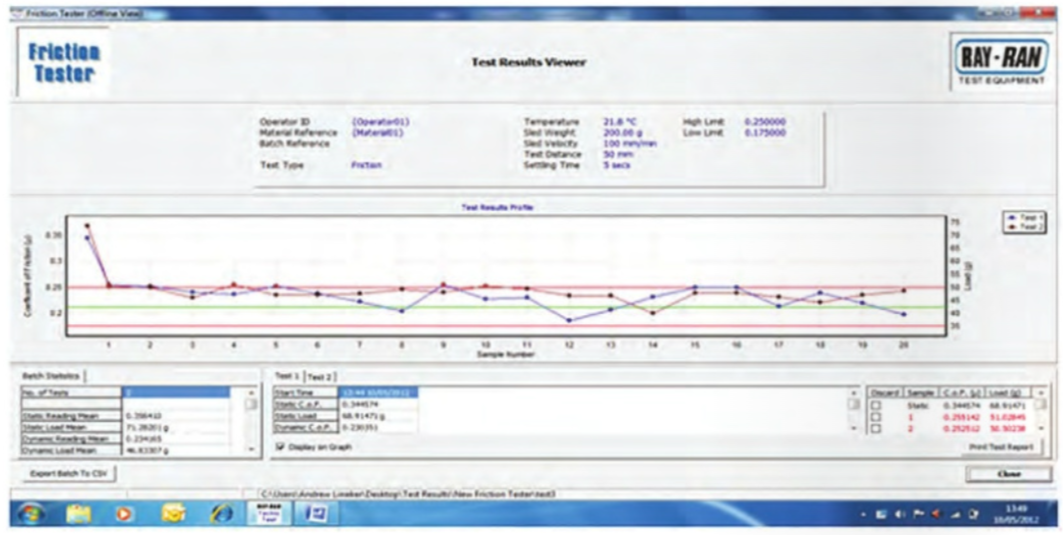Switch to the Test 2 tab
Screen dimensions: 1063x535
pos(319,377)
